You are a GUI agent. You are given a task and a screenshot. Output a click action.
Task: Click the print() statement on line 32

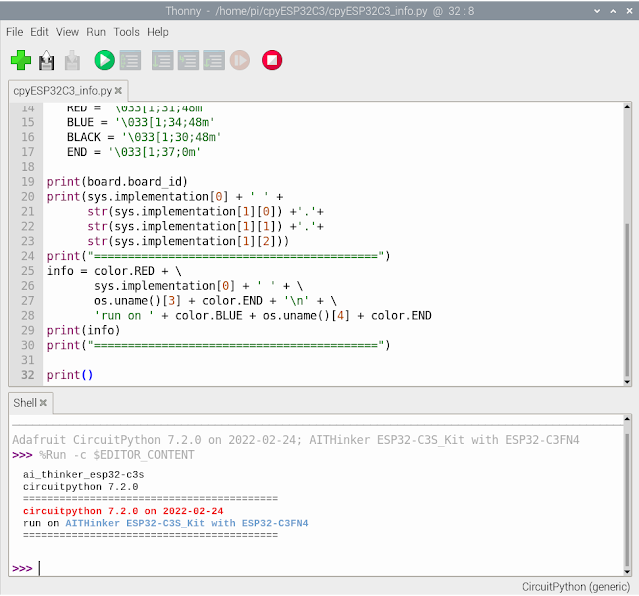click(70, 375)
